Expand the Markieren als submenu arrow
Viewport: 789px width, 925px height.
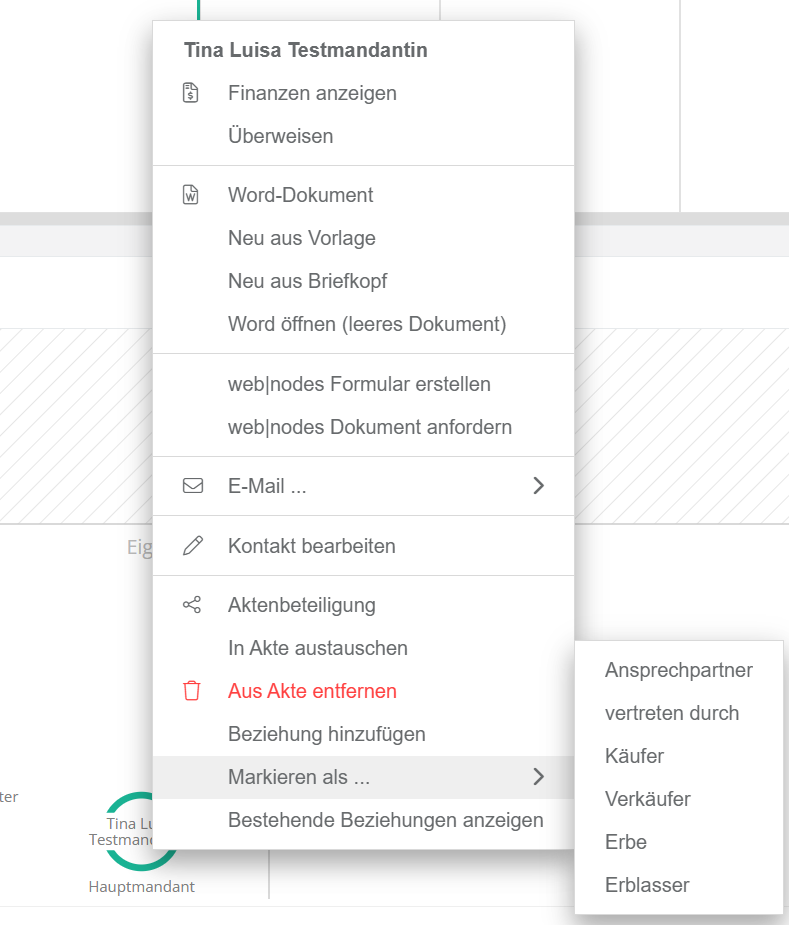pos(538,777)
